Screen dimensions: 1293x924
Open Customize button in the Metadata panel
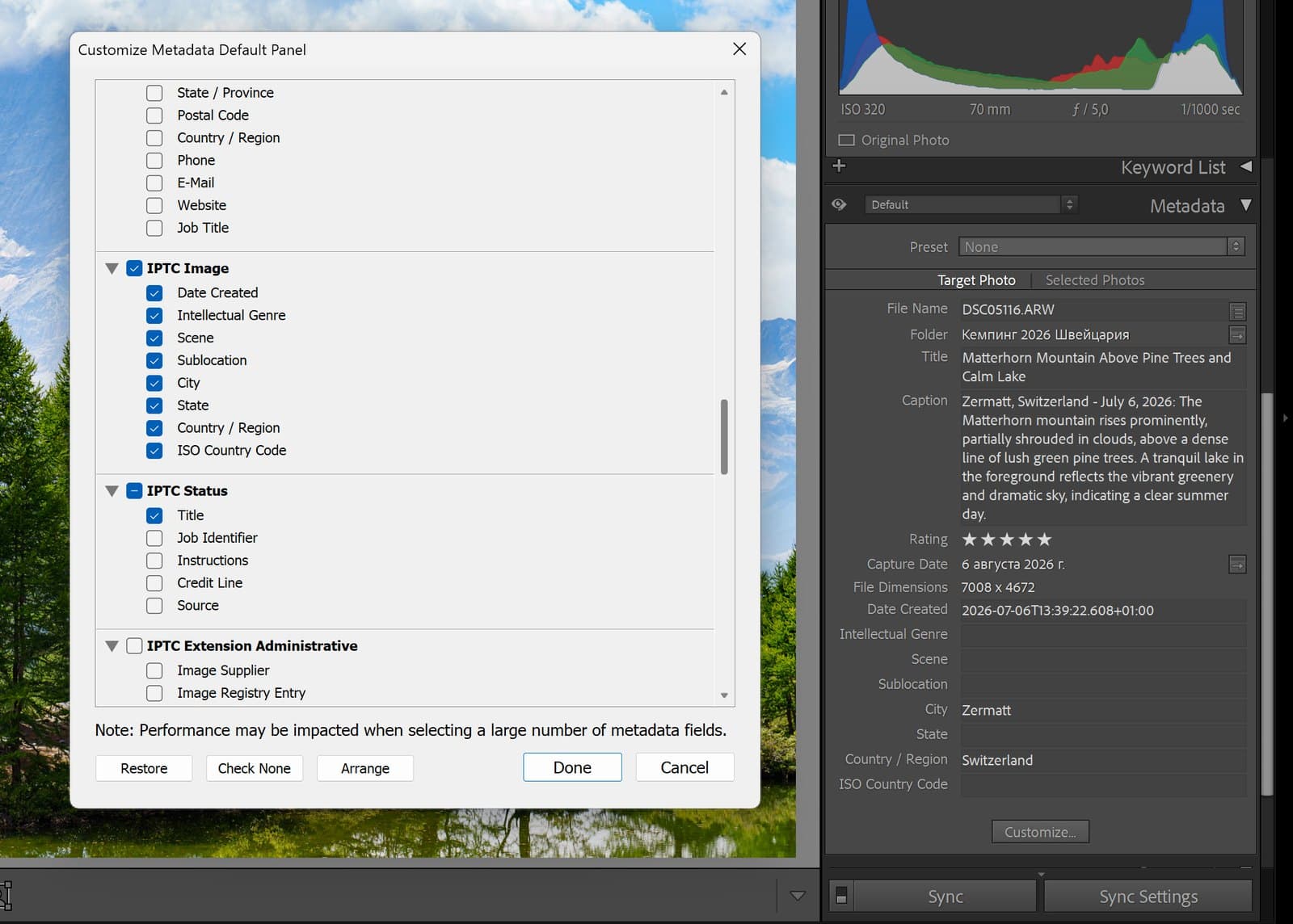1040,832
